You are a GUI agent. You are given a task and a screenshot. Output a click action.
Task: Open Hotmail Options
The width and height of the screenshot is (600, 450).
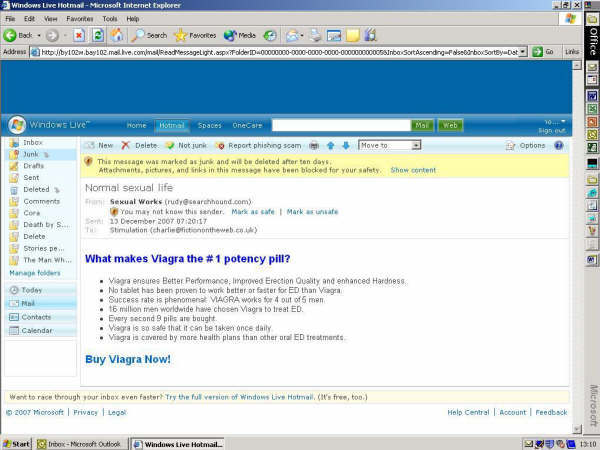coord(525,145)
